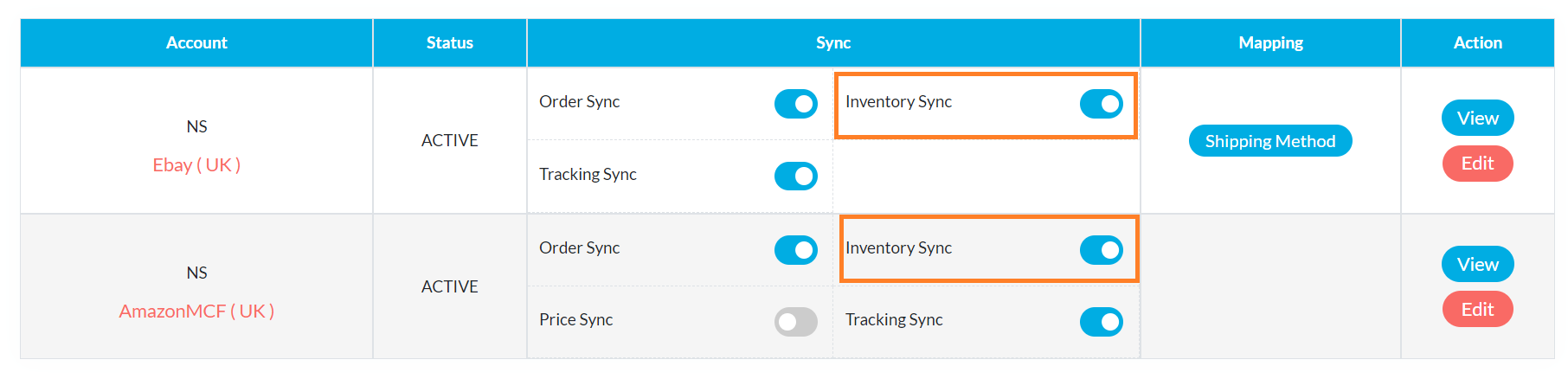Toggle Order Sync for AmazonMCF (UK)
This screenshot has height=379, width=1568.
[x=795, y=250]
